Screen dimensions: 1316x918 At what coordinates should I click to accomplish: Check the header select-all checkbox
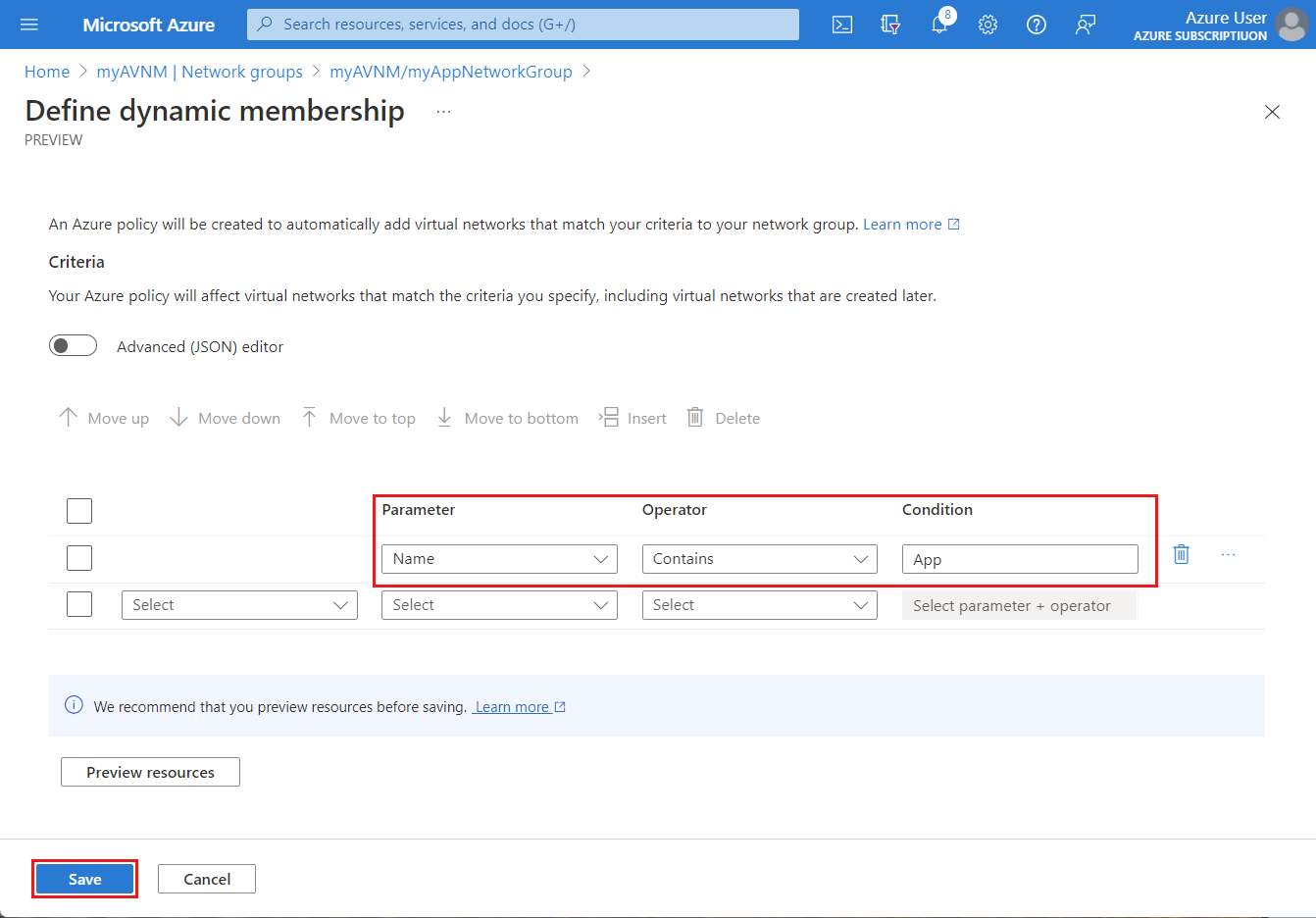pyautogui.click(x=79, y=511)
